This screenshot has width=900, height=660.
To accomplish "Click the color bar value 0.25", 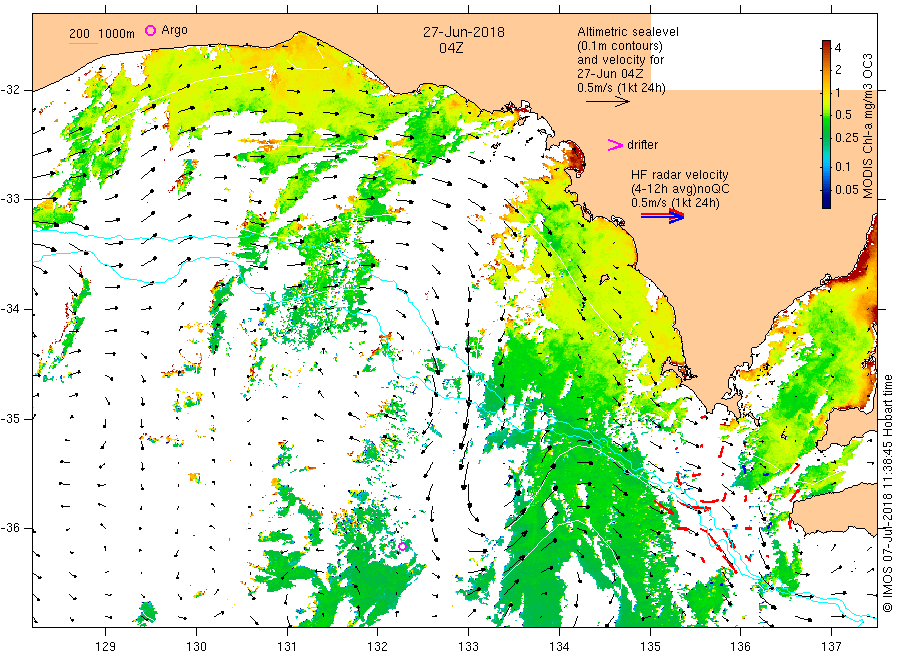I will (x=847, y=138).
